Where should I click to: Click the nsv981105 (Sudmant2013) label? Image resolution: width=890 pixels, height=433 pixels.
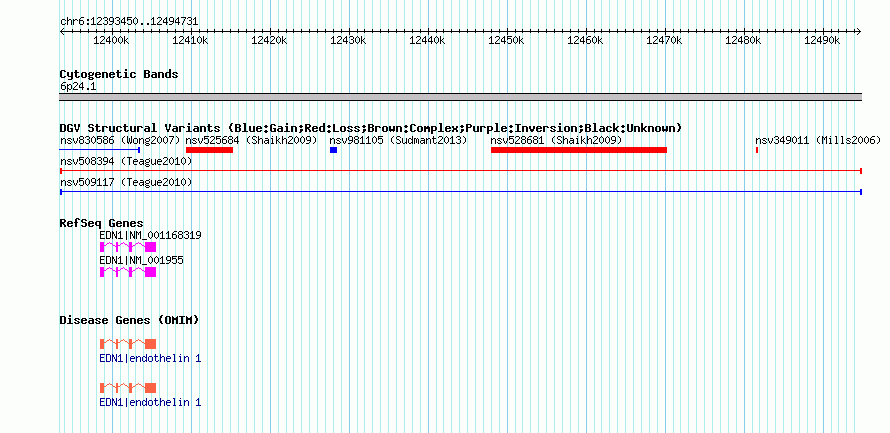(398, 140)
